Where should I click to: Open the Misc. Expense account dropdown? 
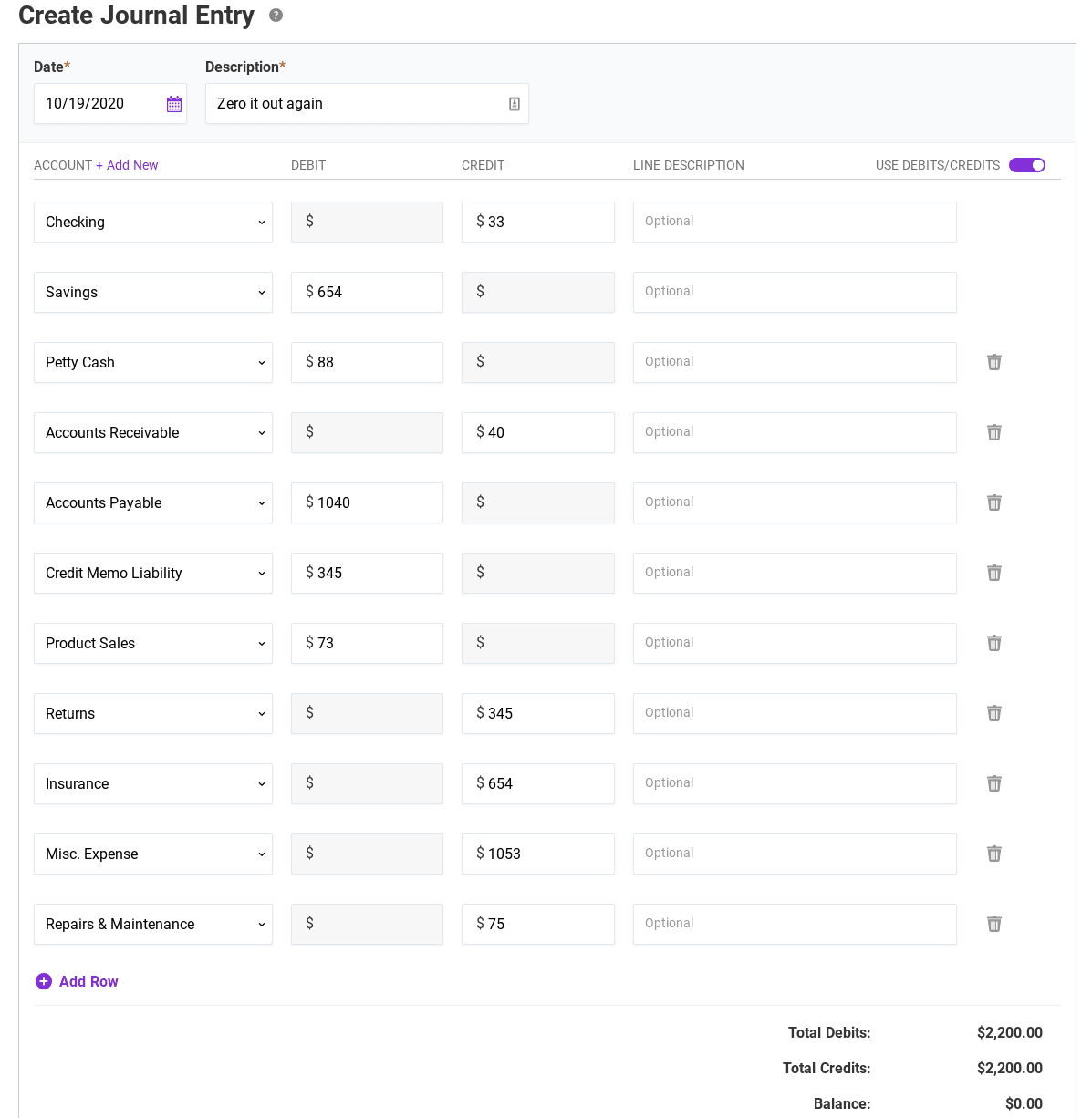point(153,854)
